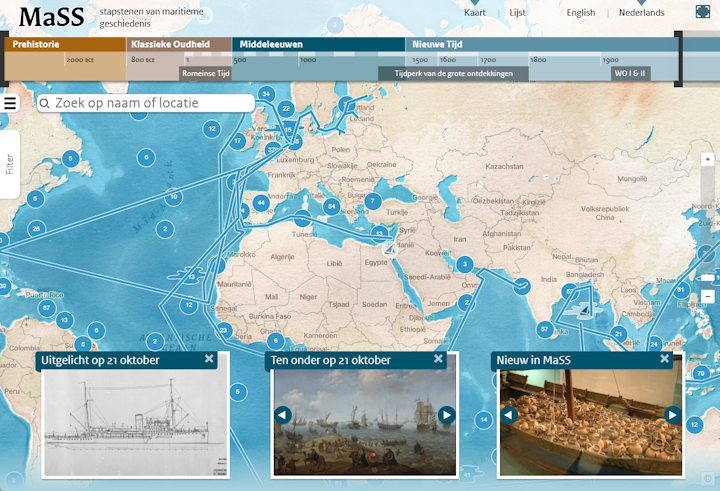Select the Prehistorie period on the timeline

[65, 44]
